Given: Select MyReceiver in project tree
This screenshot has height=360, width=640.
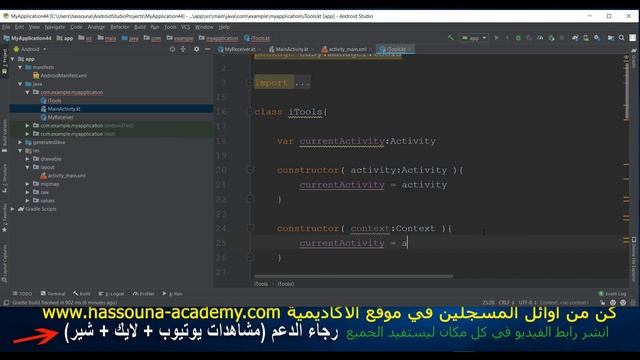Looking at the screenshot, I should coord(57,117).
